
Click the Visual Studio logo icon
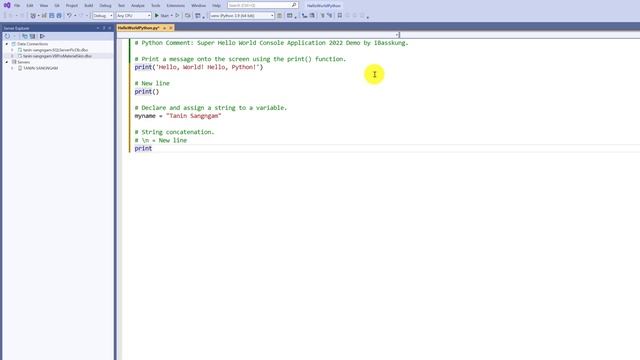[7, 5]
